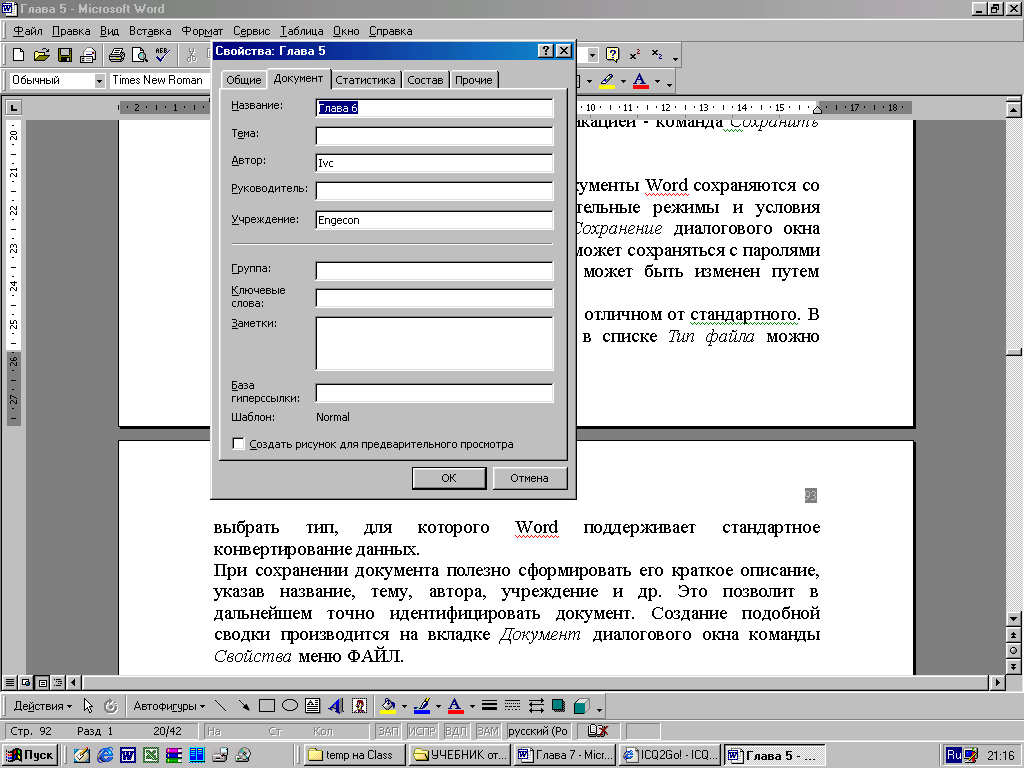Click the Автор input field
Viewport: 1024px width, 768px height.
[434, 163]
